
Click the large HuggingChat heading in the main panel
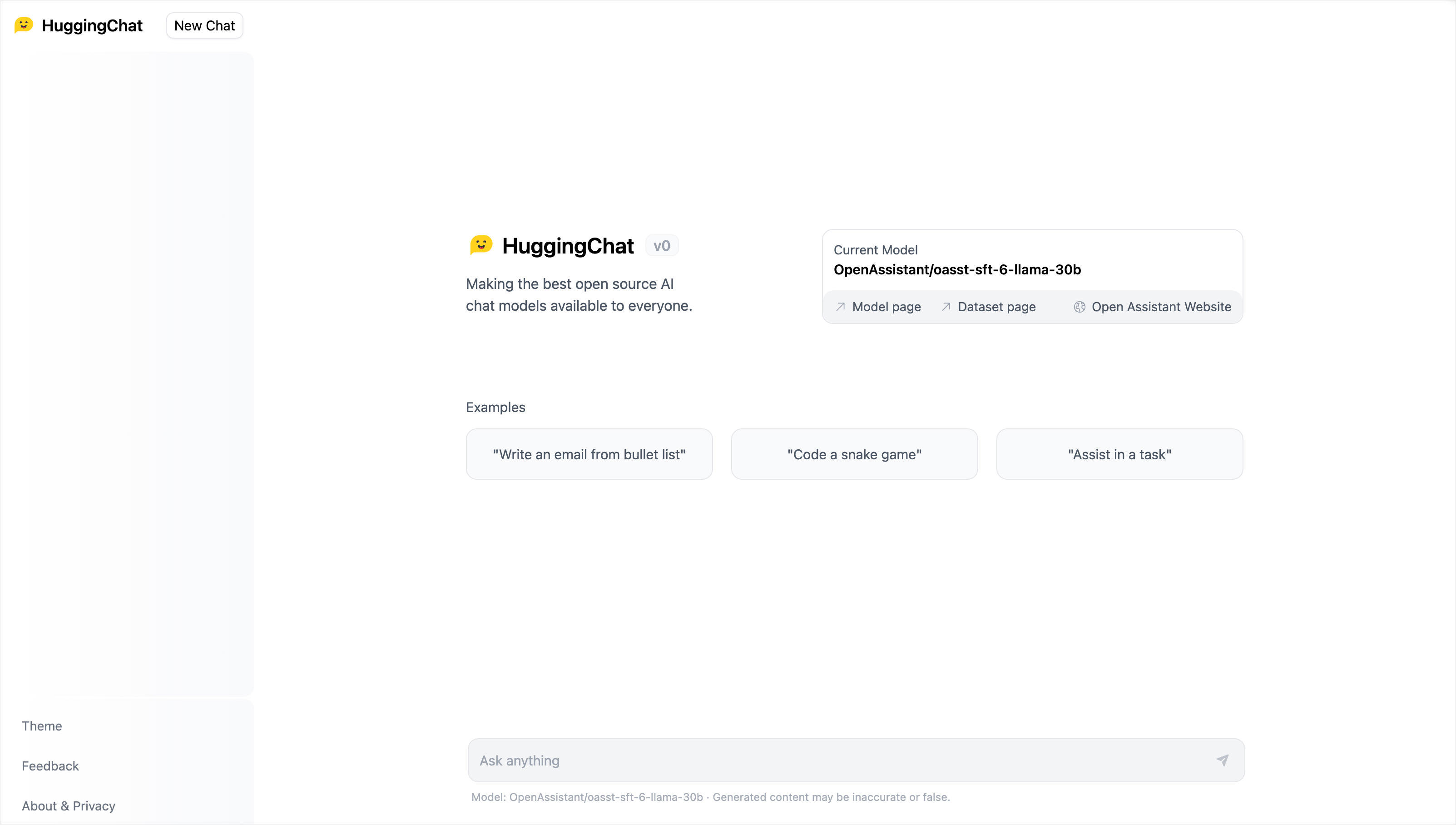(568, 246)
